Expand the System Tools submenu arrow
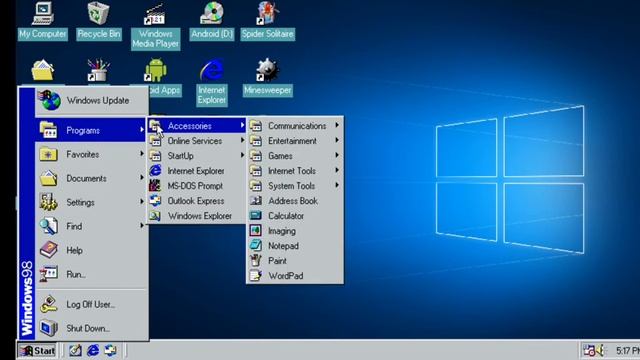Viewport: 640px width, 360px height. click(x=337, y=185)
